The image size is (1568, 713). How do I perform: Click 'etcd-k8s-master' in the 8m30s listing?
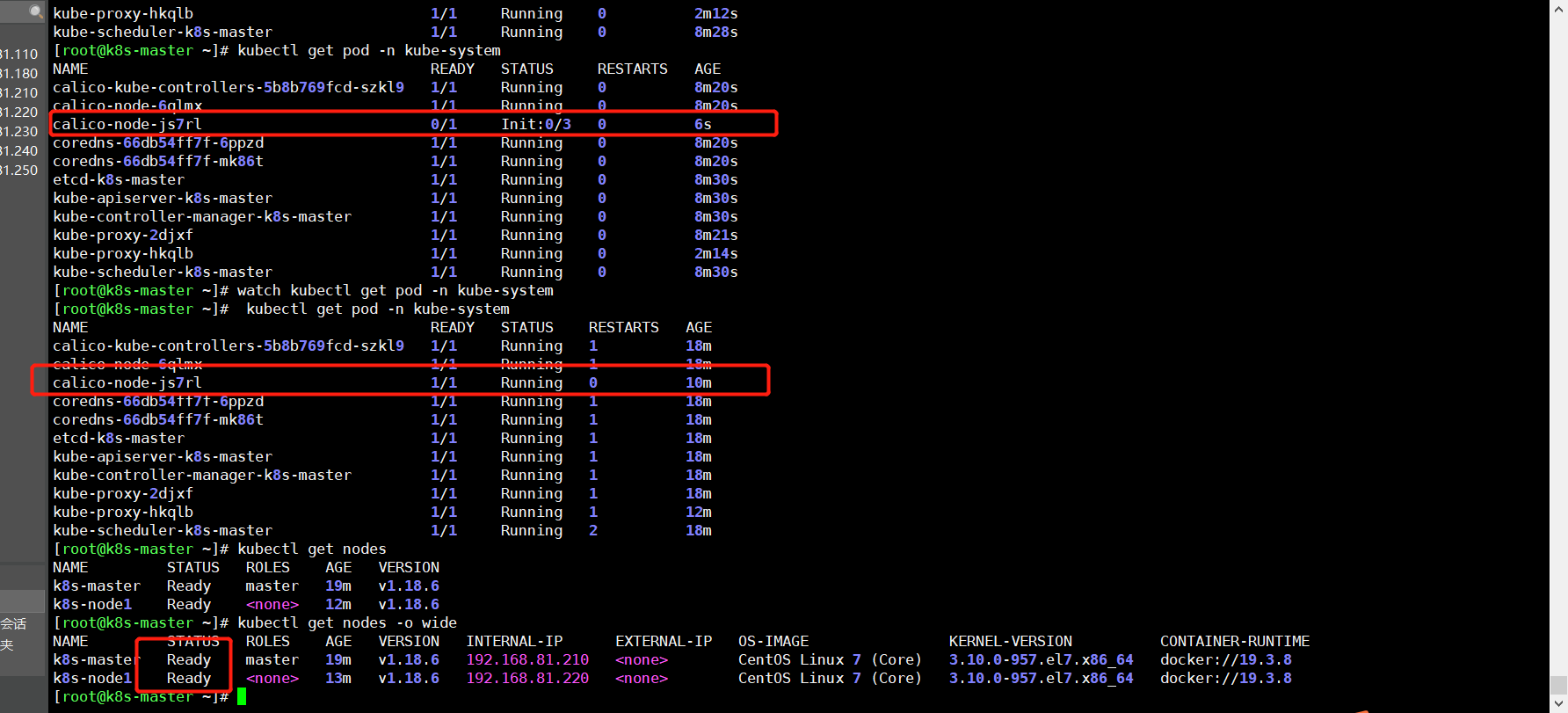click(x=119, y=179)
